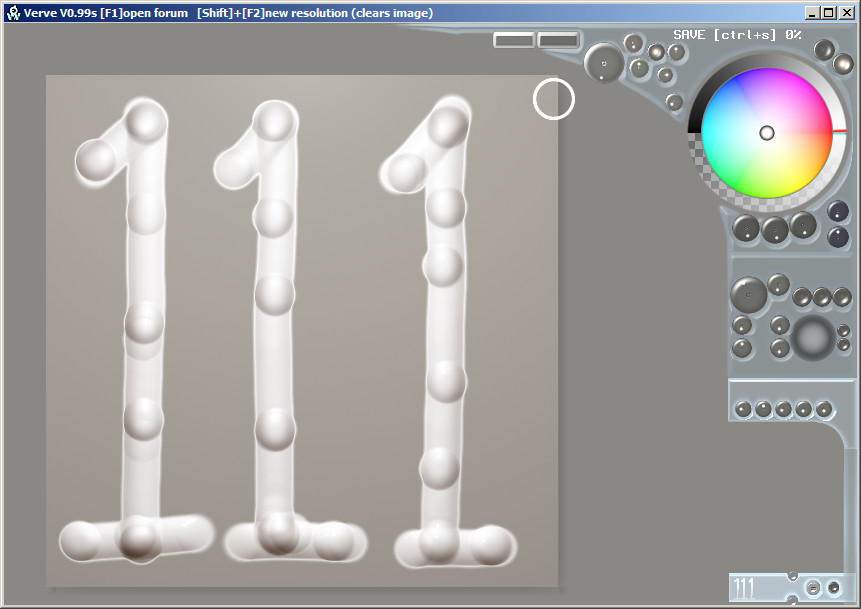Click the knob marked with an equals sign

813,588
